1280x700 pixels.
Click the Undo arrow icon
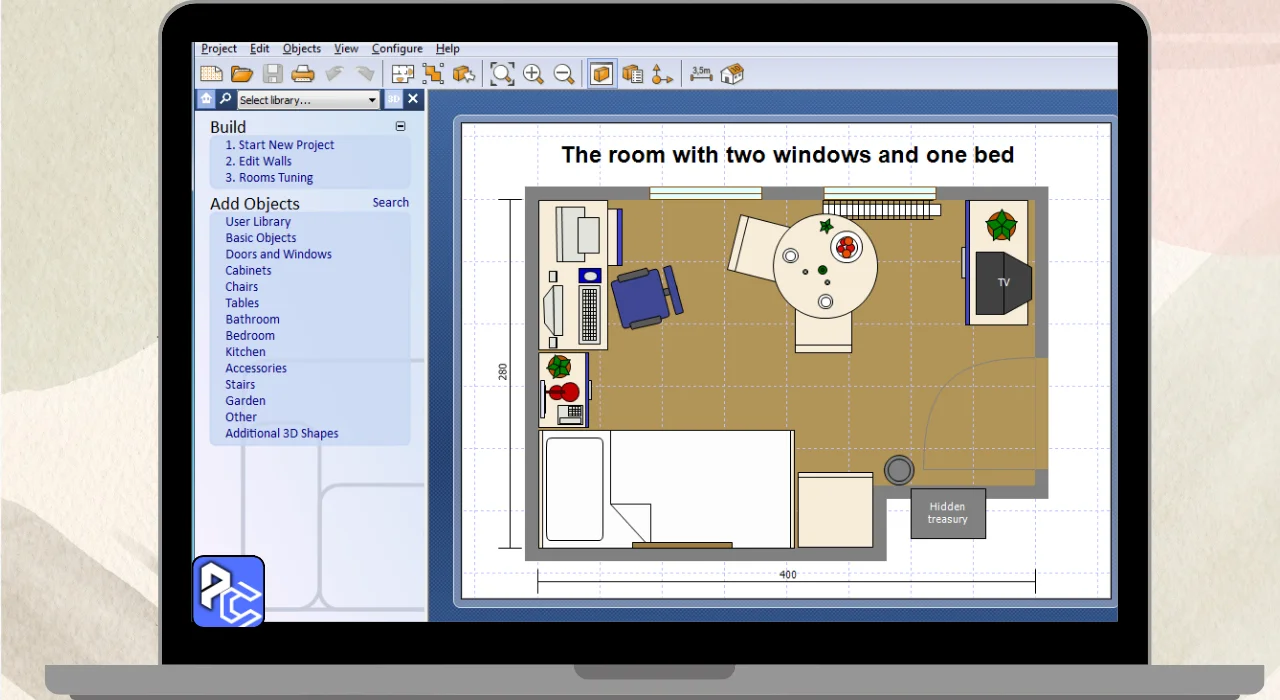[334, 74]
